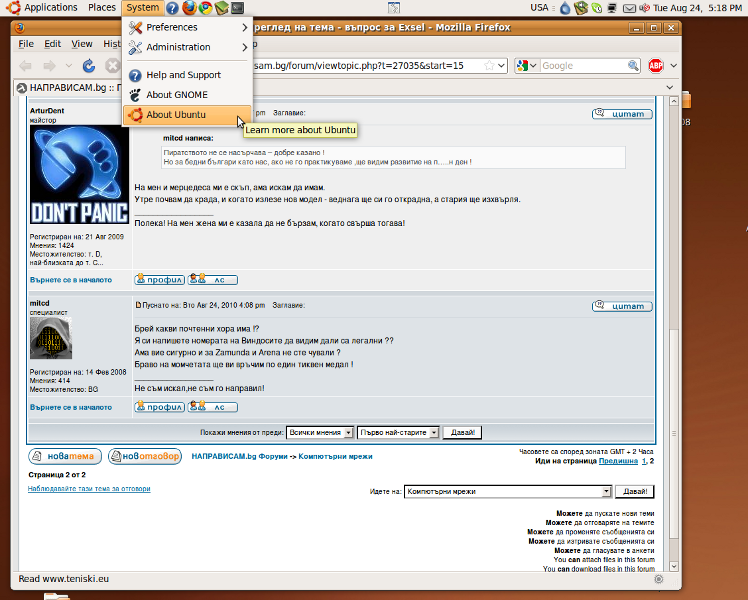748x600 pixels.
Task: Open the network monitor tray icon
Action: [613, 8]
